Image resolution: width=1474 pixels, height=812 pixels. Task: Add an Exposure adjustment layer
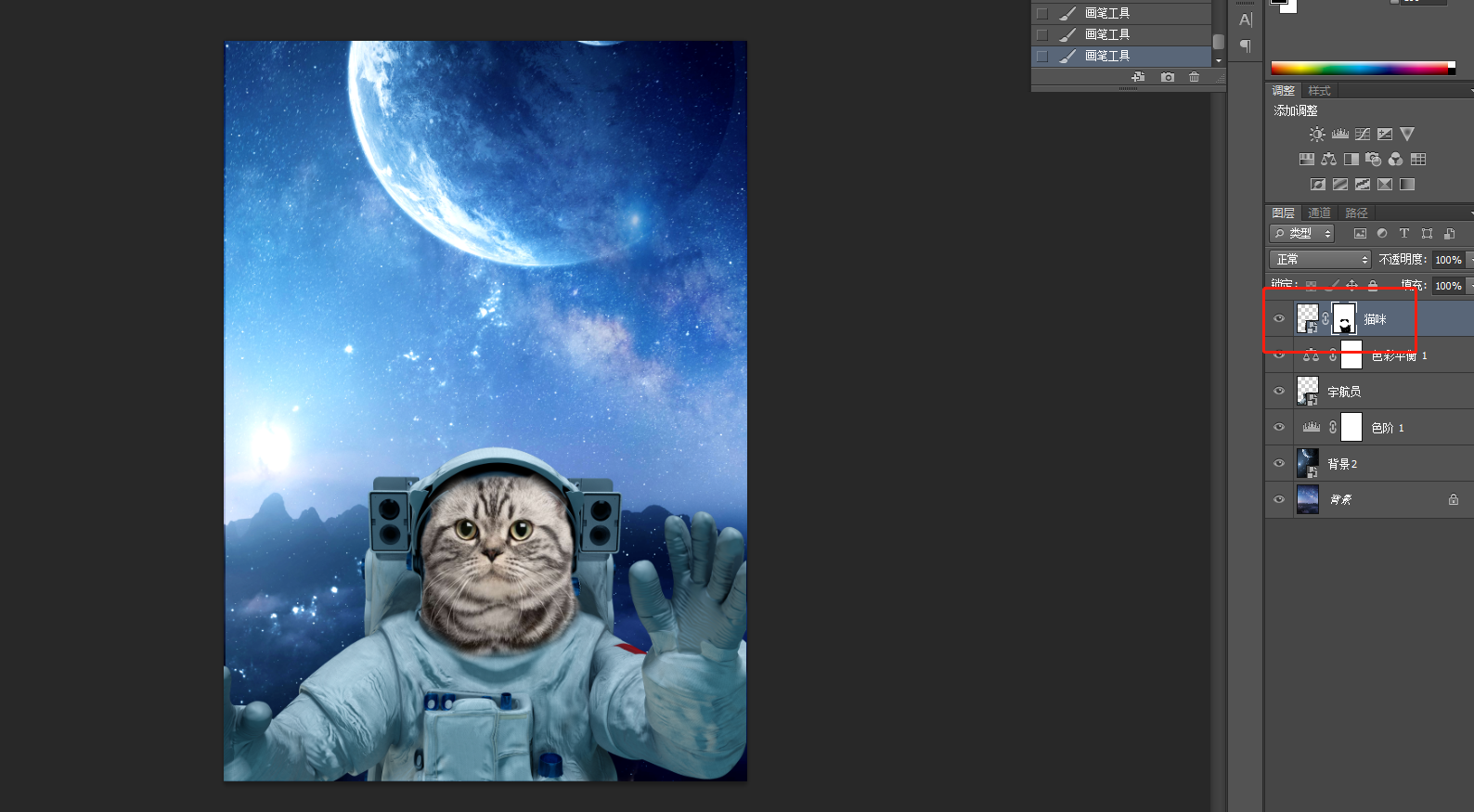pos(1385,135)
